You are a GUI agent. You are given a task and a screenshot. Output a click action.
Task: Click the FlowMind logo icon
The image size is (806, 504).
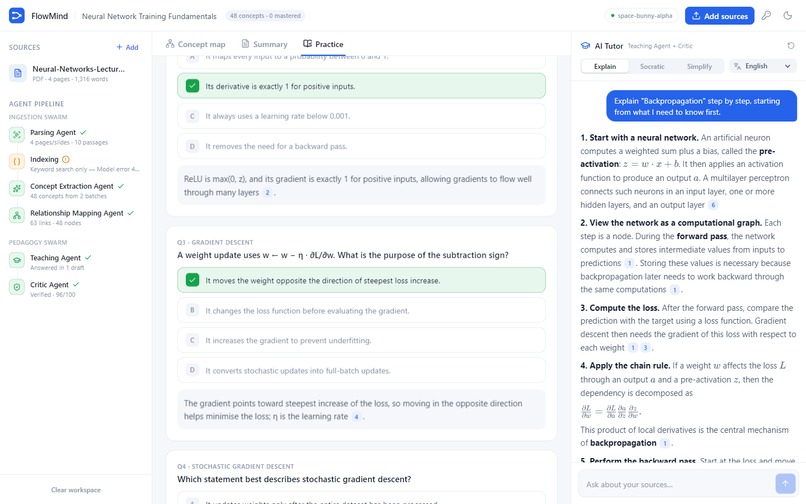(x=17, y=15)
